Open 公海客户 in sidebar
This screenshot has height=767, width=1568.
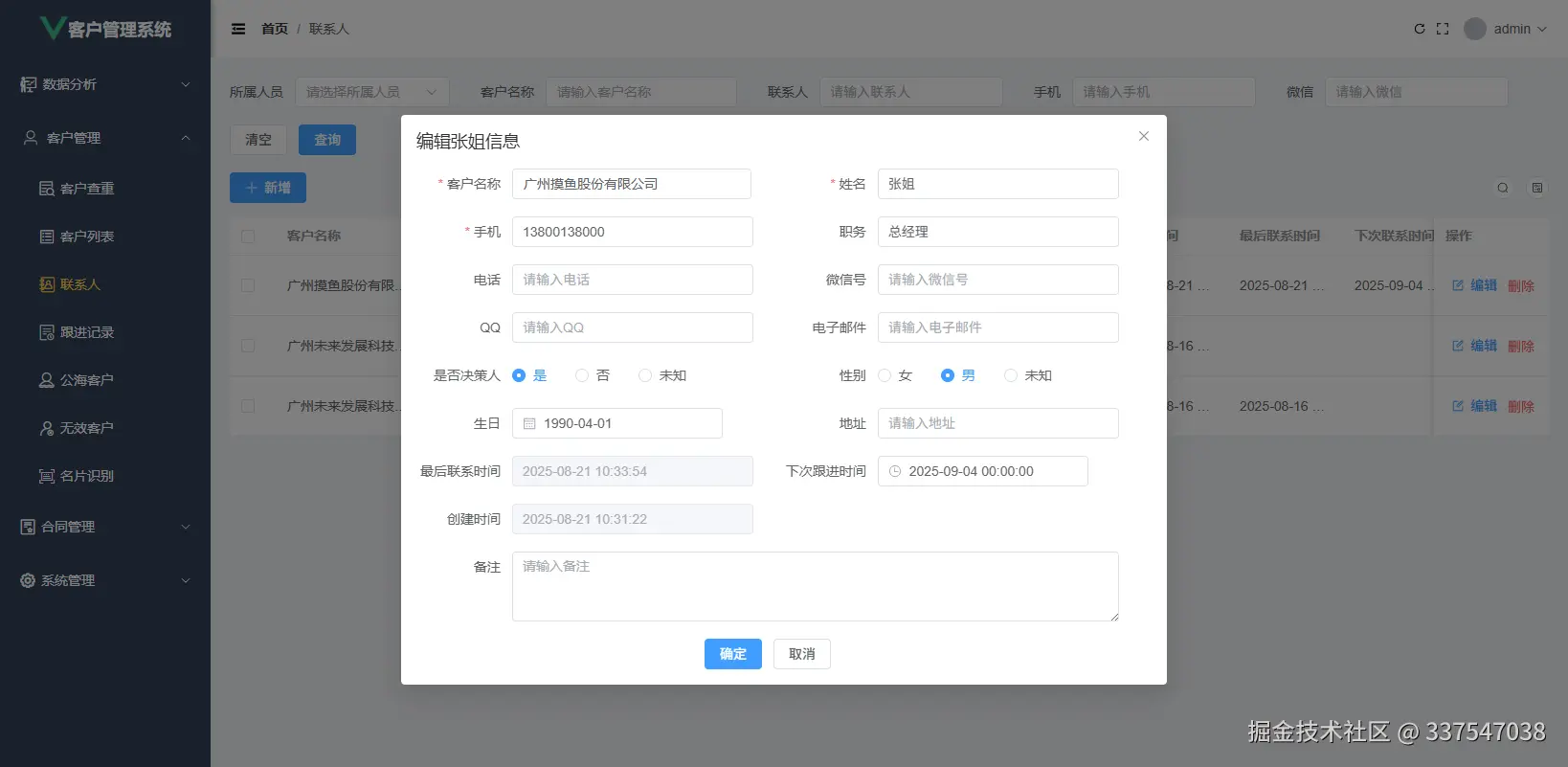pos(105,380)
